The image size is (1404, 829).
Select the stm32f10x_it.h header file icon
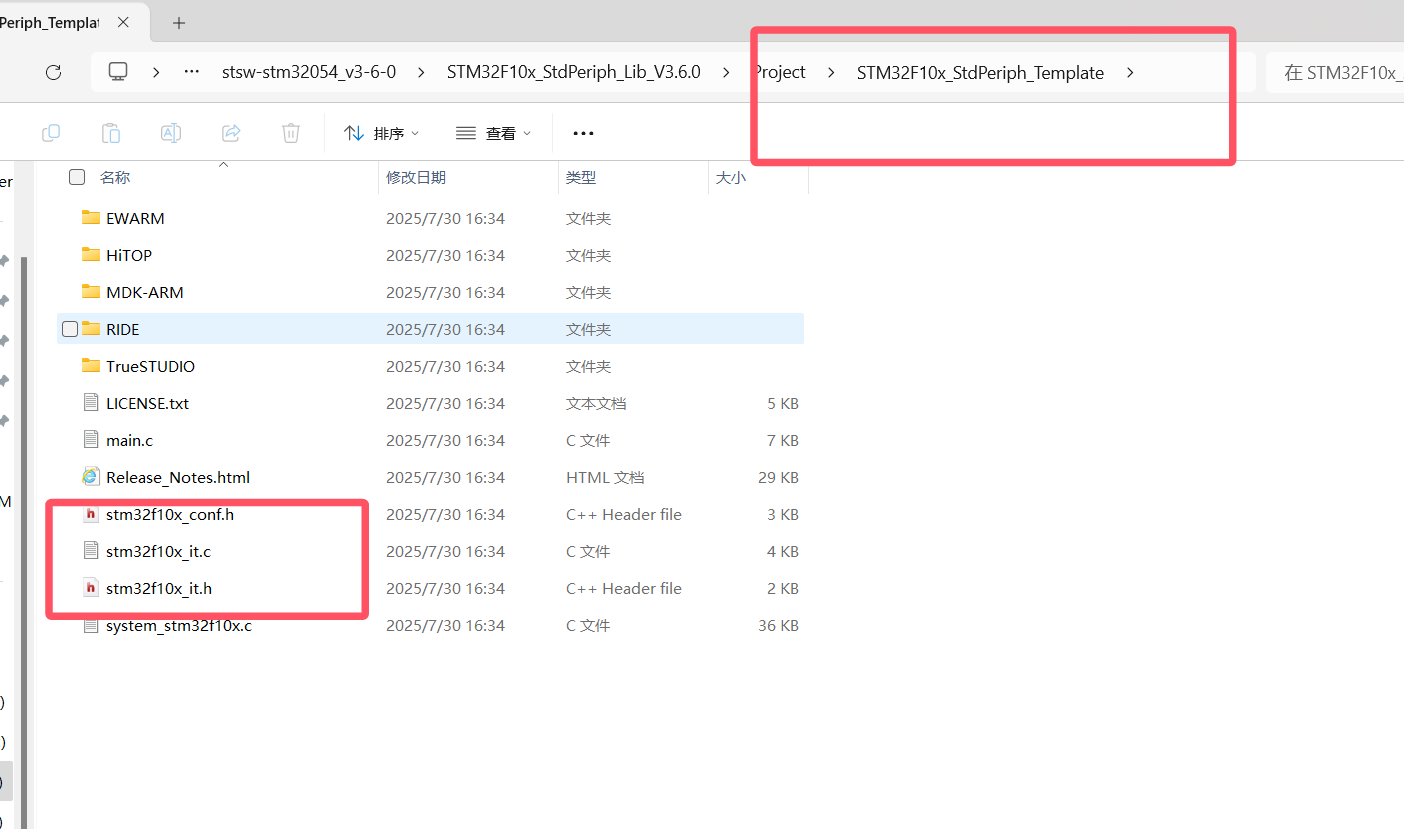(x=91, y=588)
